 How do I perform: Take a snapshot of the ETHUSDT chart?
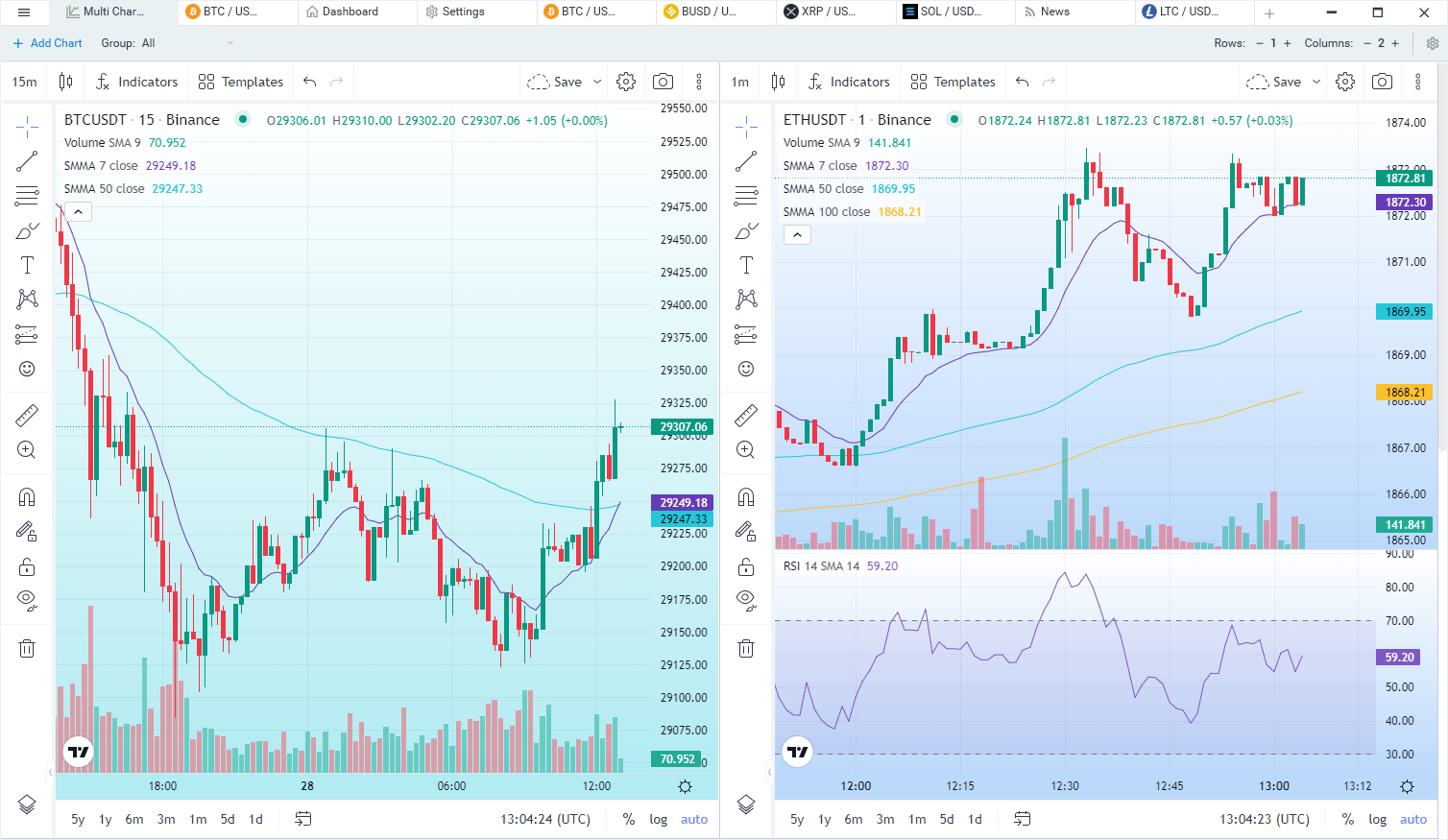click(x=1383, y=82)
